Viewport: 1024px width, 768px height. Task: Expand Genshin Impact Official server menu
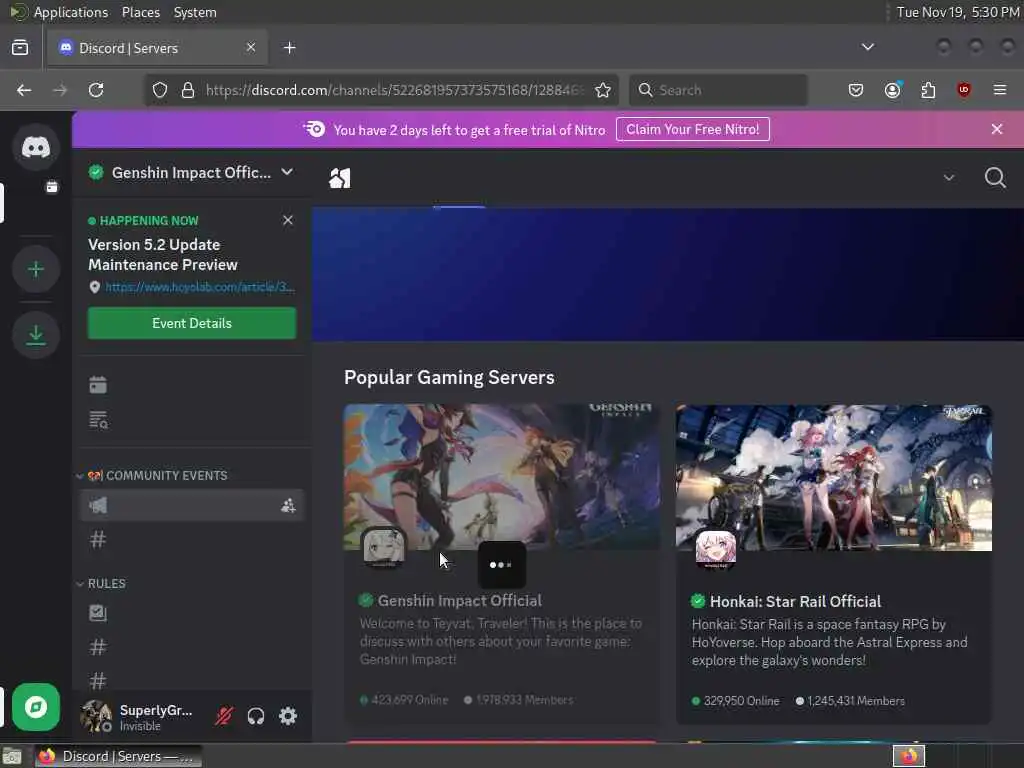287,172
